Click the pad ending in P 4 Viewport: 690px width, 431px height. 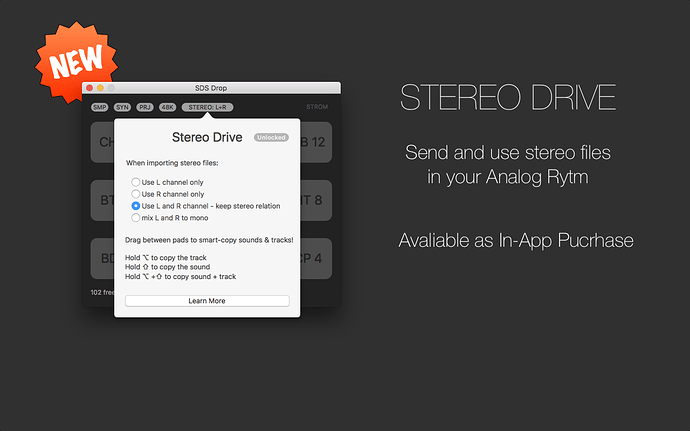(x=316, y=258)
